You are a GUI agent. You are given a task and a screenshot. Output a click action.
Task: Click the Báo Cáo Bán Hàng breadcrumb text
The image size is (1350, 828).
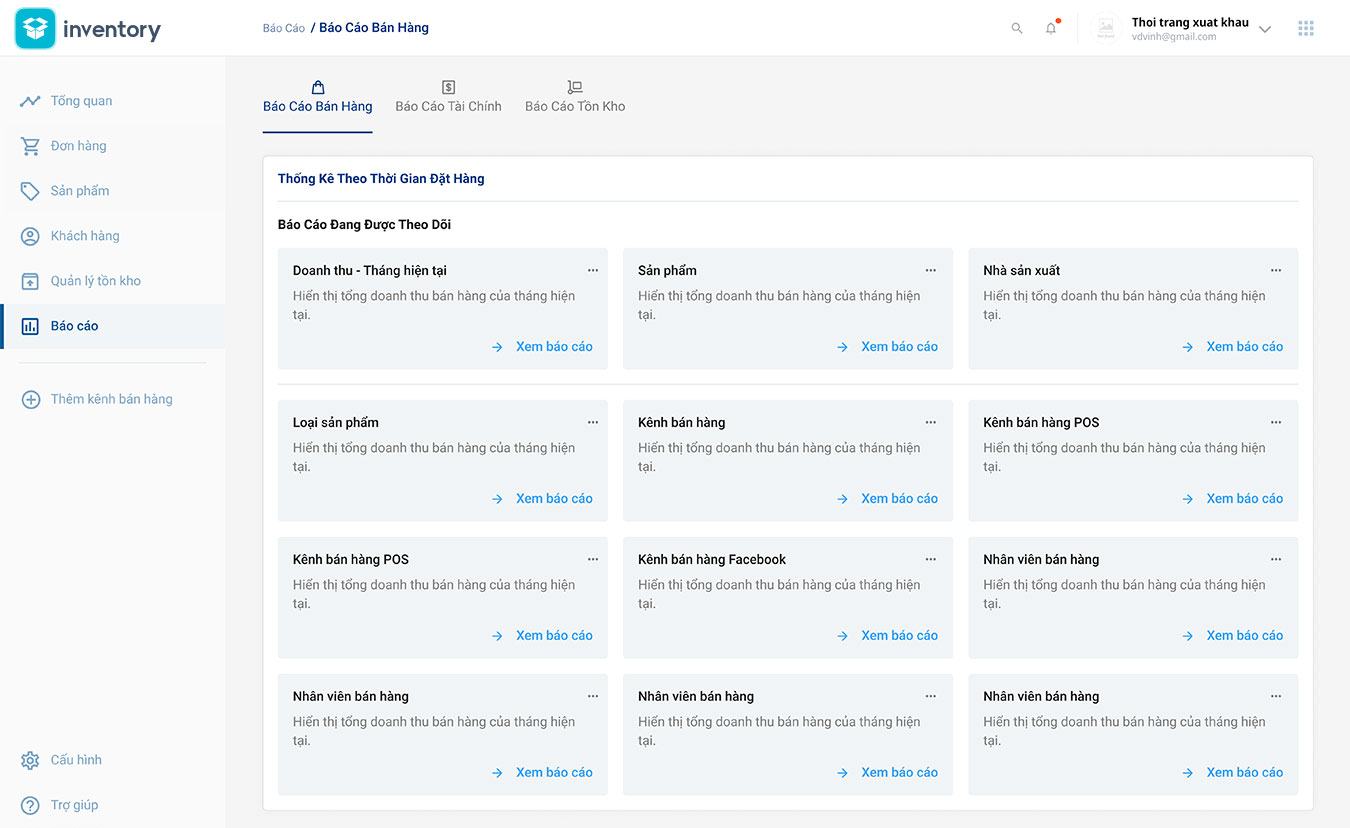374,28
